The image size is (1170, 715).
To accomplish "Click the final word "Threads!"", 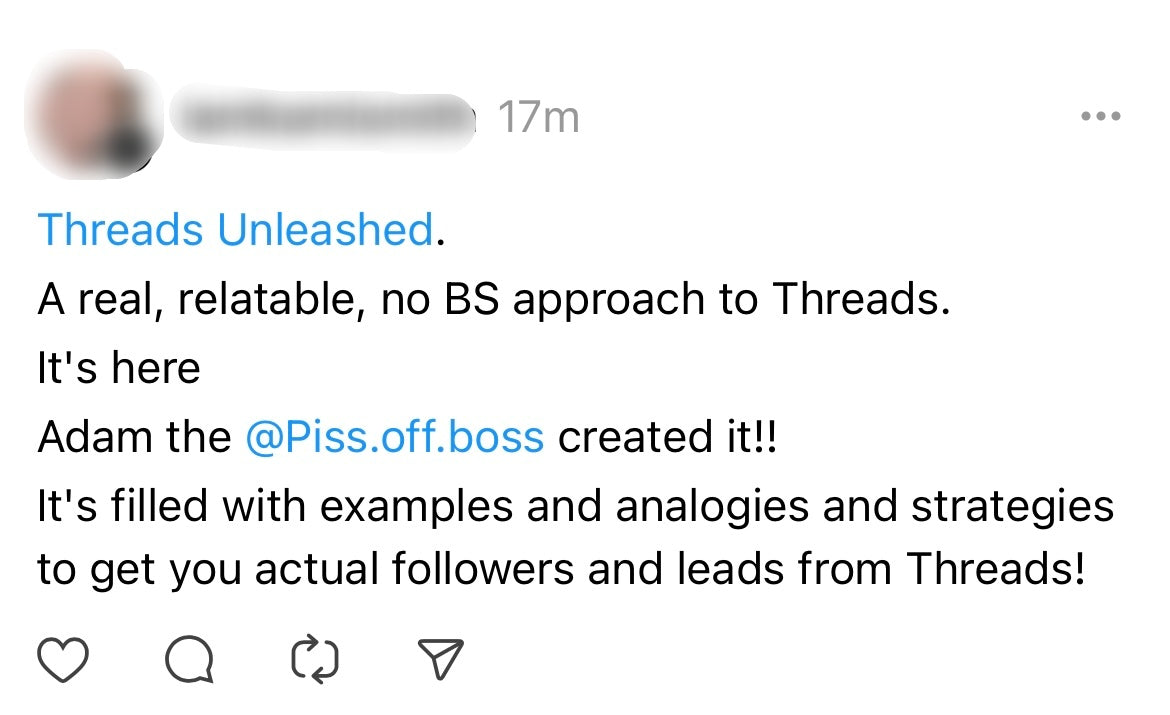I will point(995,570).
